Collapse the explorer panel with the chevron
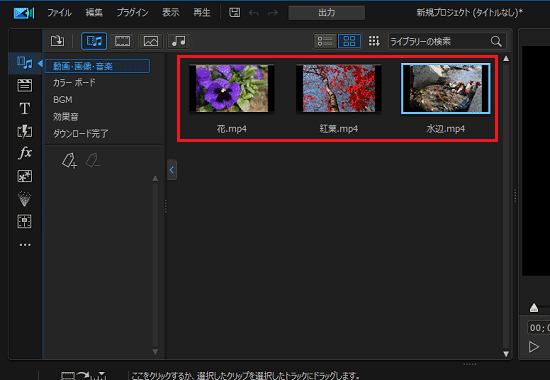 [x=172, y=170]
